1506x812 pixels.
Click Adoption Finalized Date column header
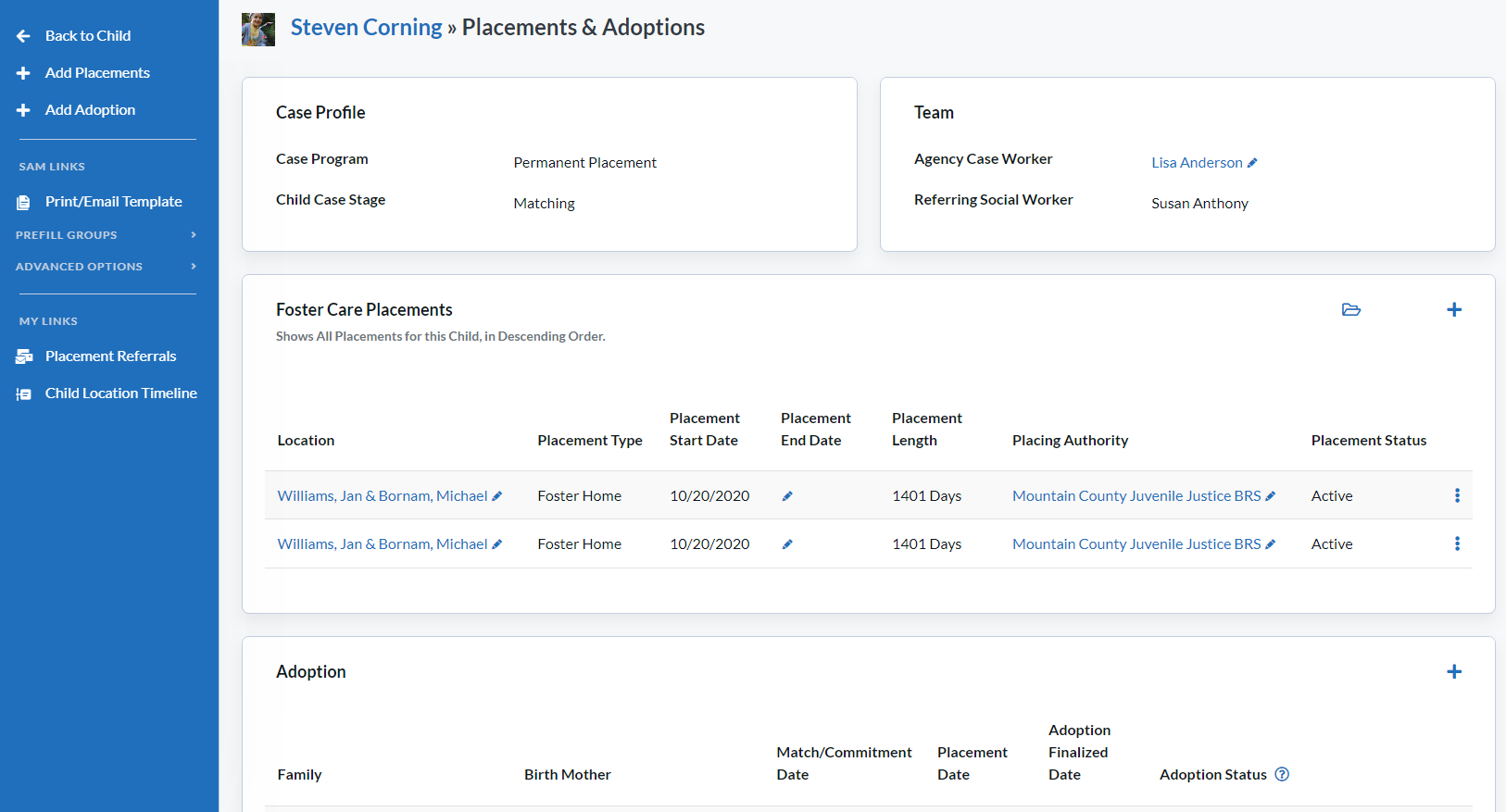[x=1079, y=753]
